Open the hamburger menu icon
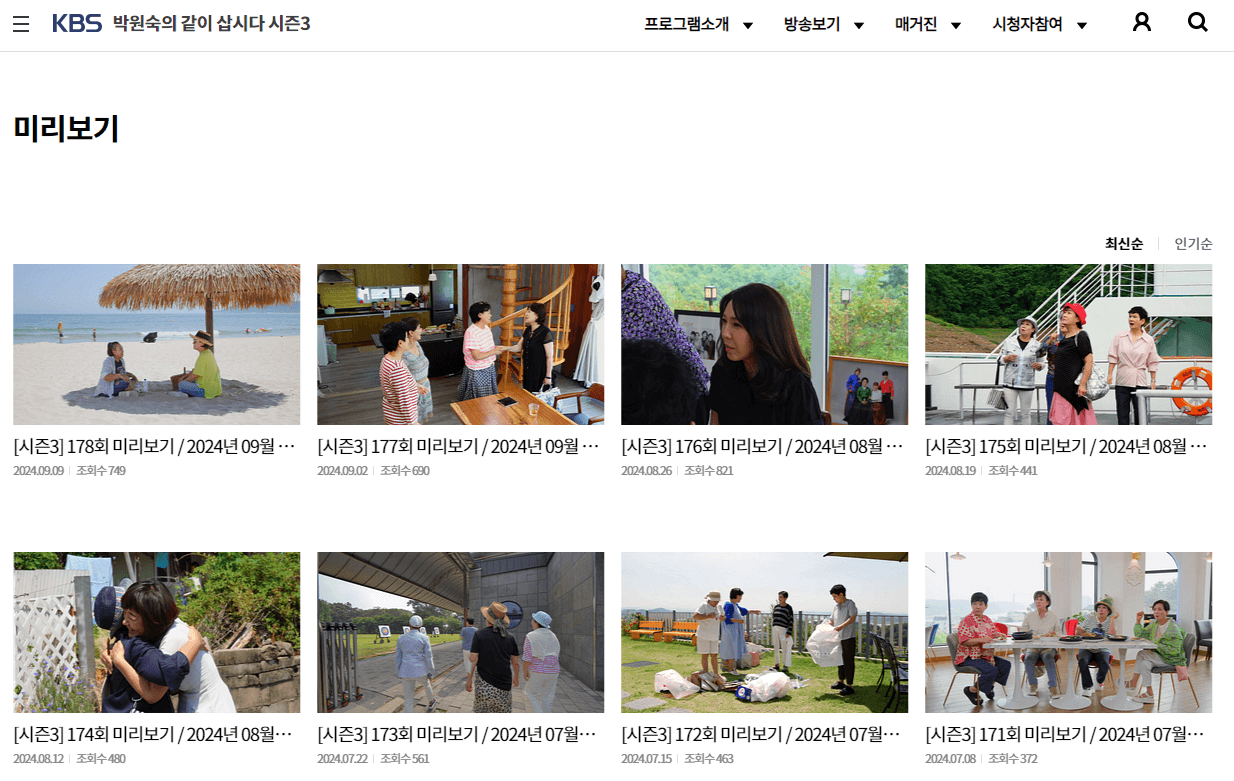 click(21, 24)
